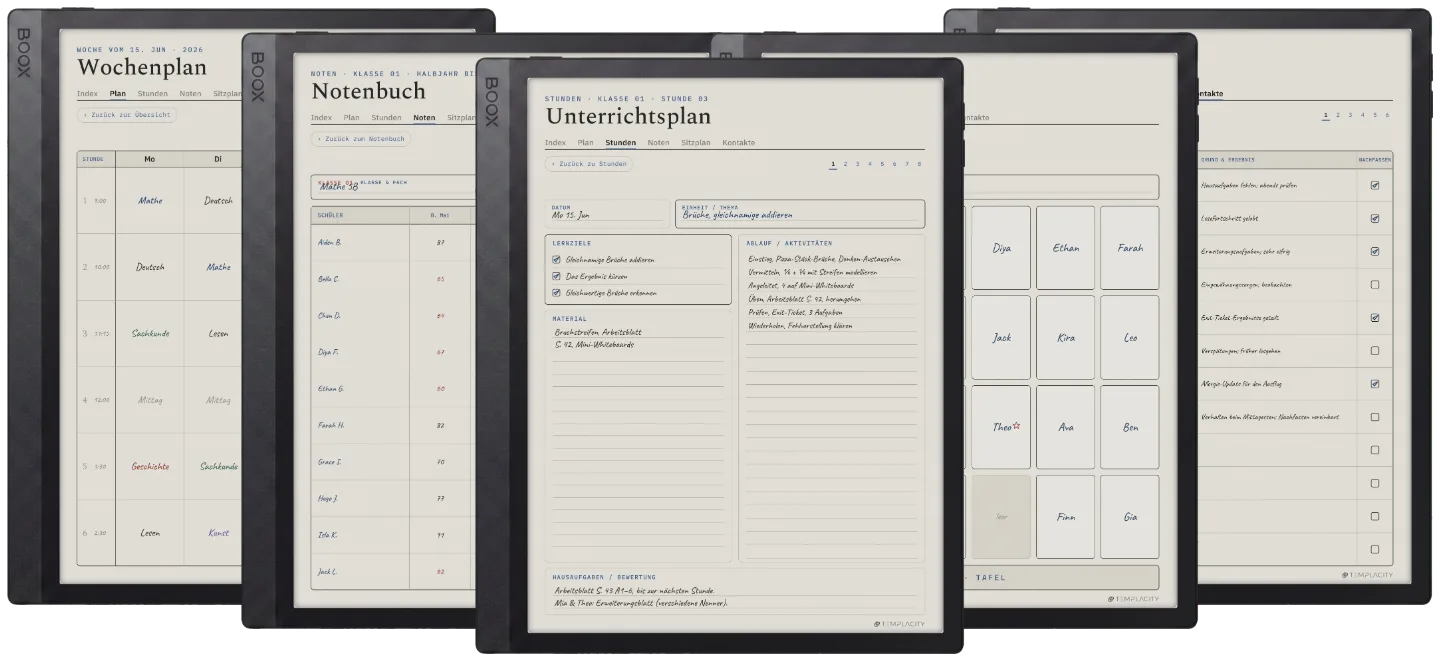Uncheck Nachfassen for 'Erweiterungsaufgaben; sehr eifrig' row
The image size is (1440, 661).
click(1374, 251)
